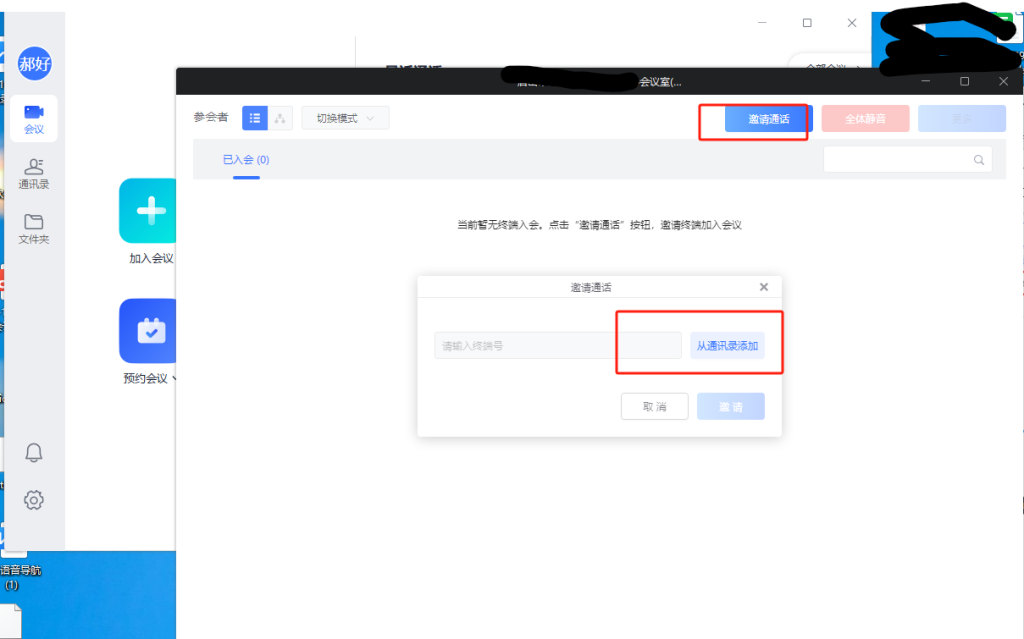Click the 郝好 user avatar
The width and height of the screenshot is (1024, 639).
click(34, 64)
